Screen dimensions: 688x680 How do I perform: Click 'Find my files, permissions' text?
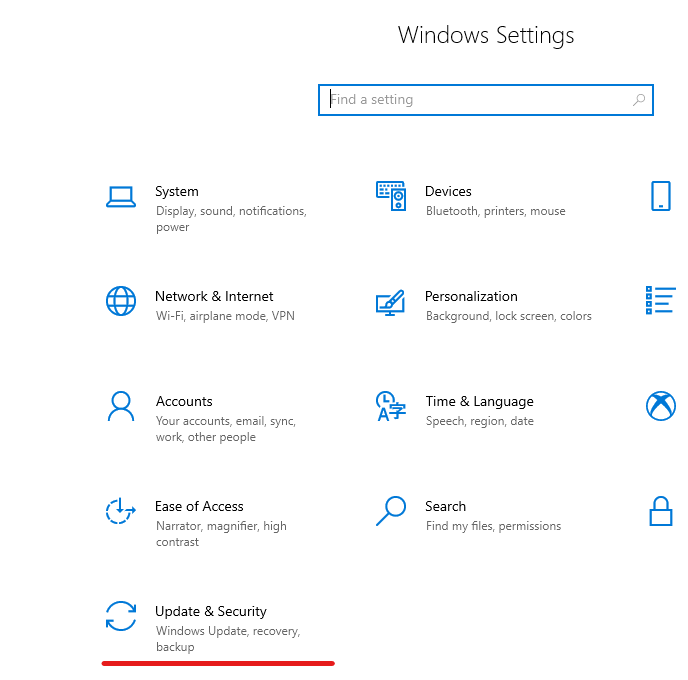tap(493, 526)
